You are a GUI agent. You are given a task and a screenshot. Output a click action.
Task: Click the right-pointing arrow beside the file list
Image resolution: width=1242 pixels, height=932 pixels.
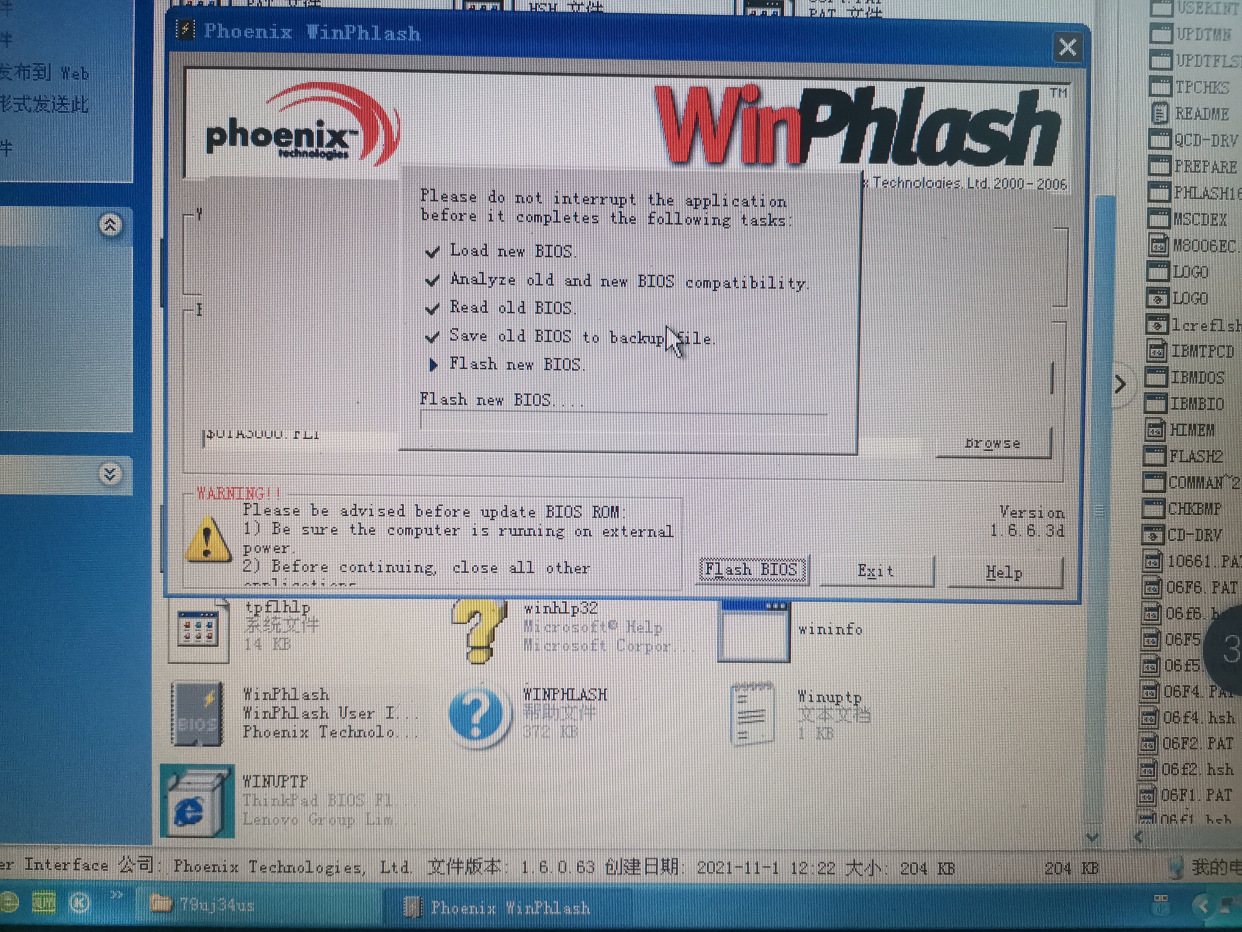(x=1120, y=384)
